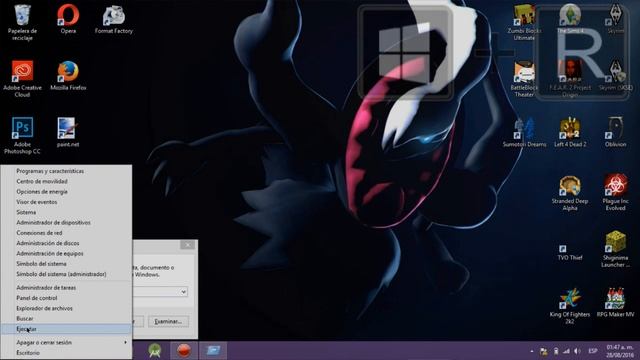Expand Apagar o cerrar sesión submenu
Viewport: 640px width, 360px height.
coord(66,342)
